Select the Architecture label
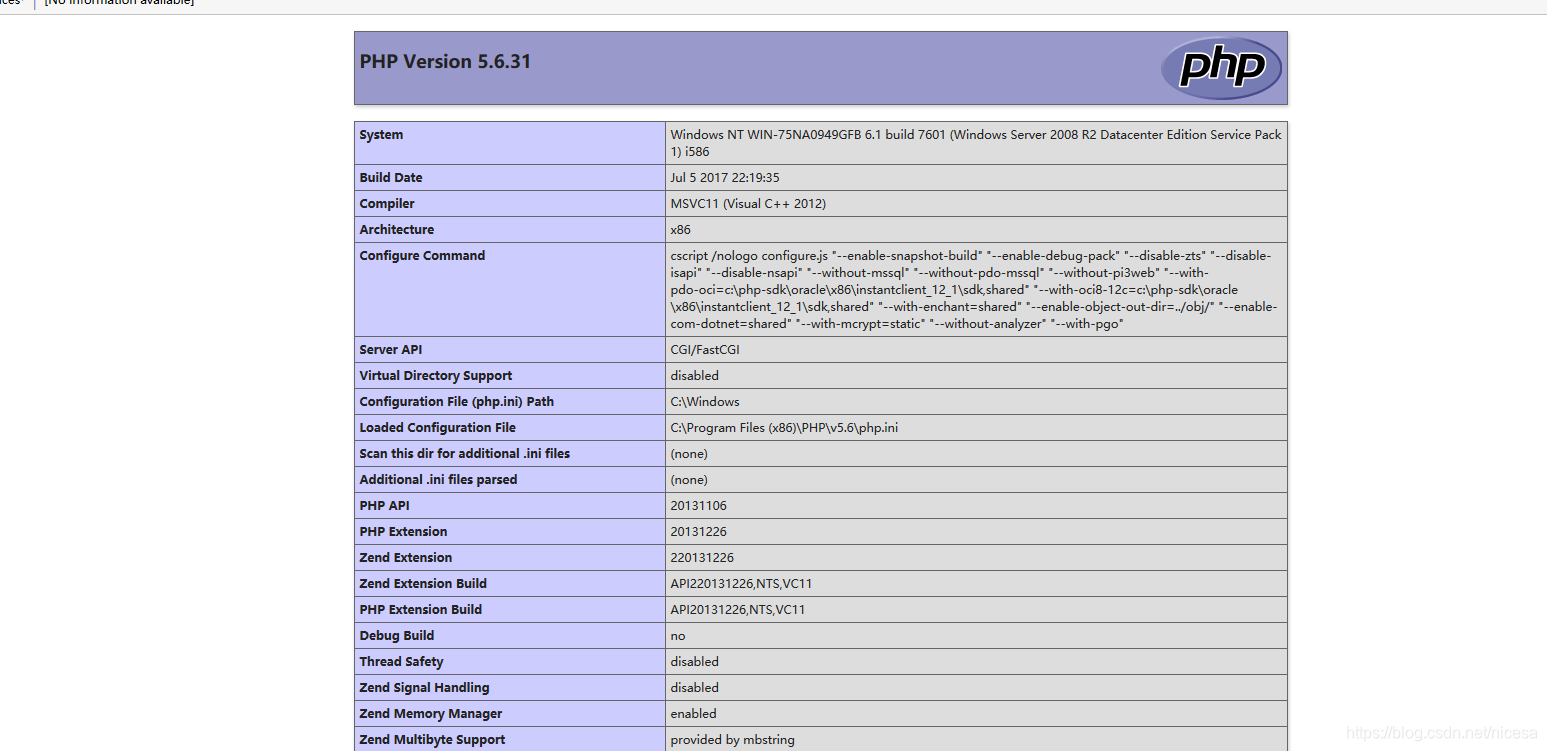Viewport: 1547px width, 751px height. coord(397,230)
